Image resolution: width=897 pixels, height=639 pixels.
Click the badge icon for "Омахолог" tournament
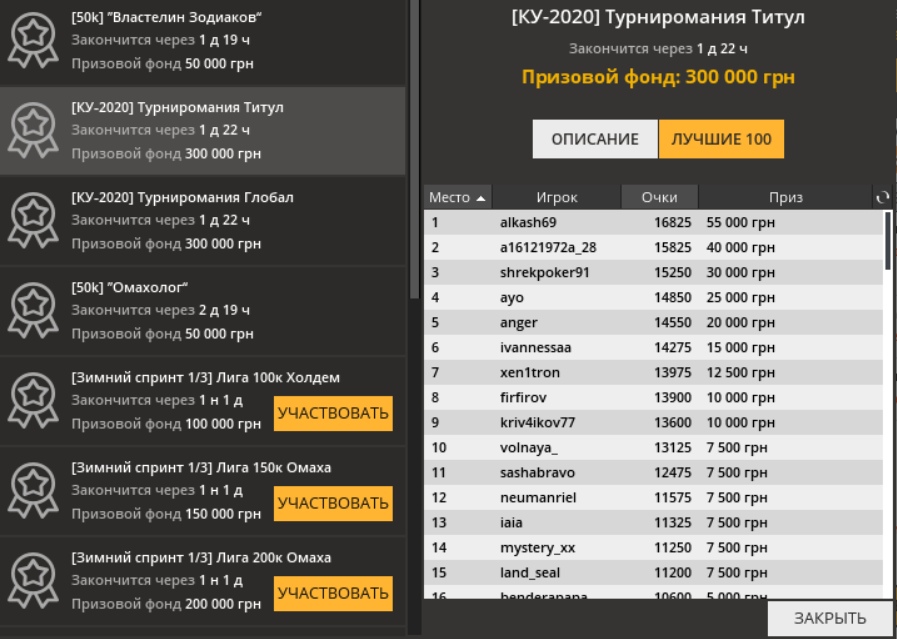coord(34,311)
